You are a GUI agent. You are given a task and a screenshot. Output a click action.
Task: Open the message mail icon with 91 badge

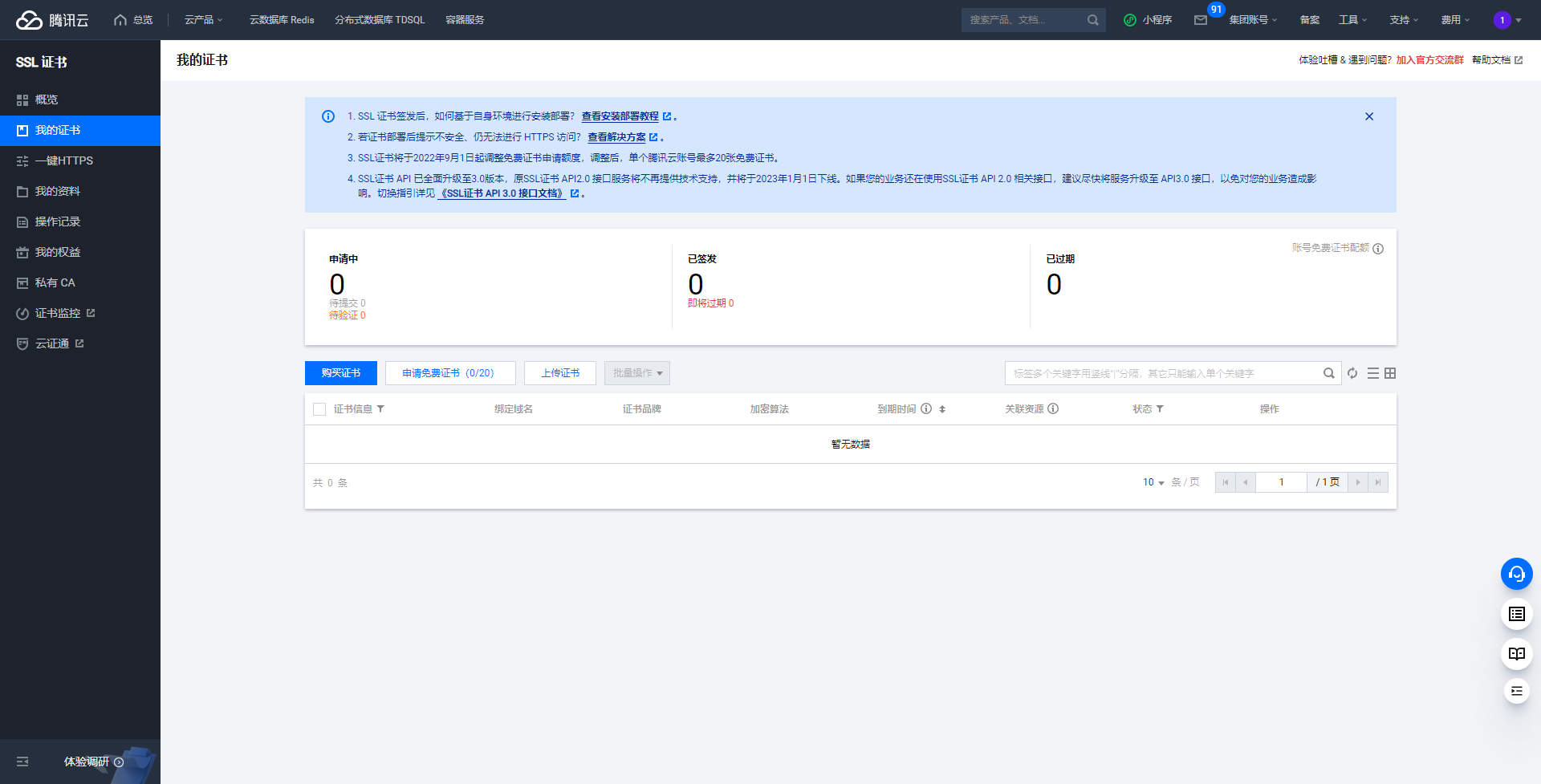point(1201,20)
